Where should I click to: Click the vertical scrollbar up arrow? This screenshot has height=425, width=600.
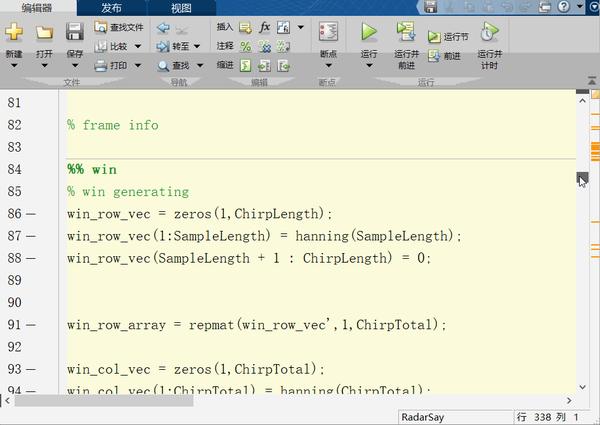[582, 101]
